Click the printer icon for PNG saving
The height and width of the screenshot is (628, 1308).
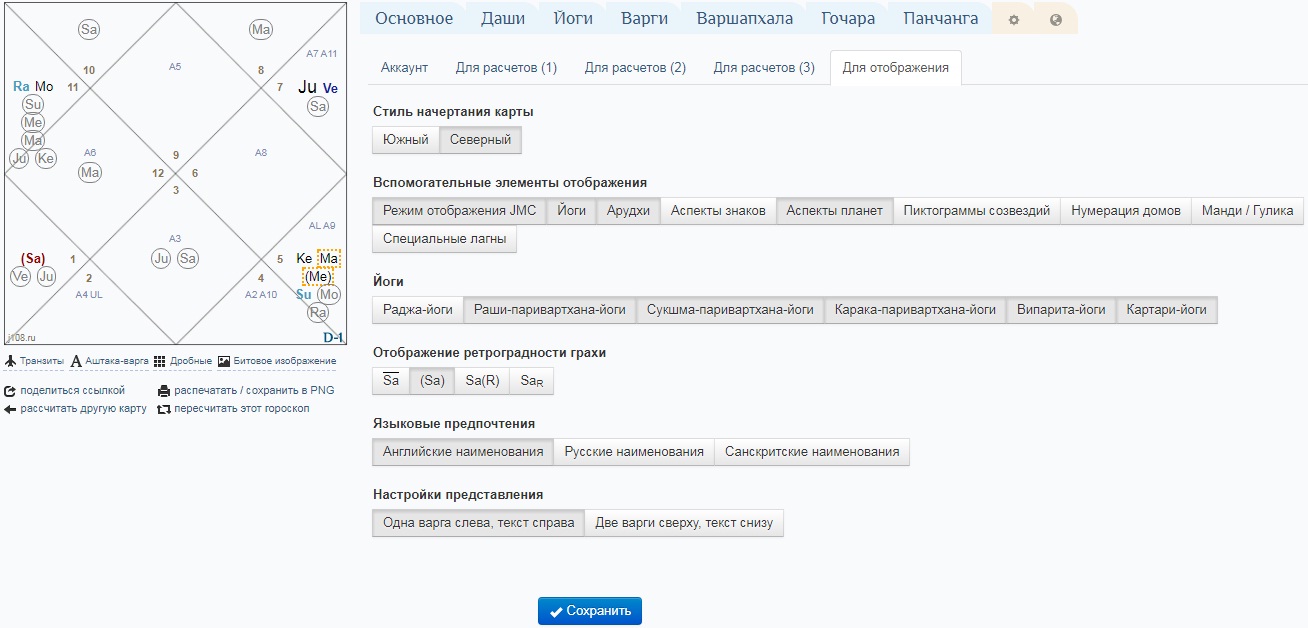click(164, 391)
